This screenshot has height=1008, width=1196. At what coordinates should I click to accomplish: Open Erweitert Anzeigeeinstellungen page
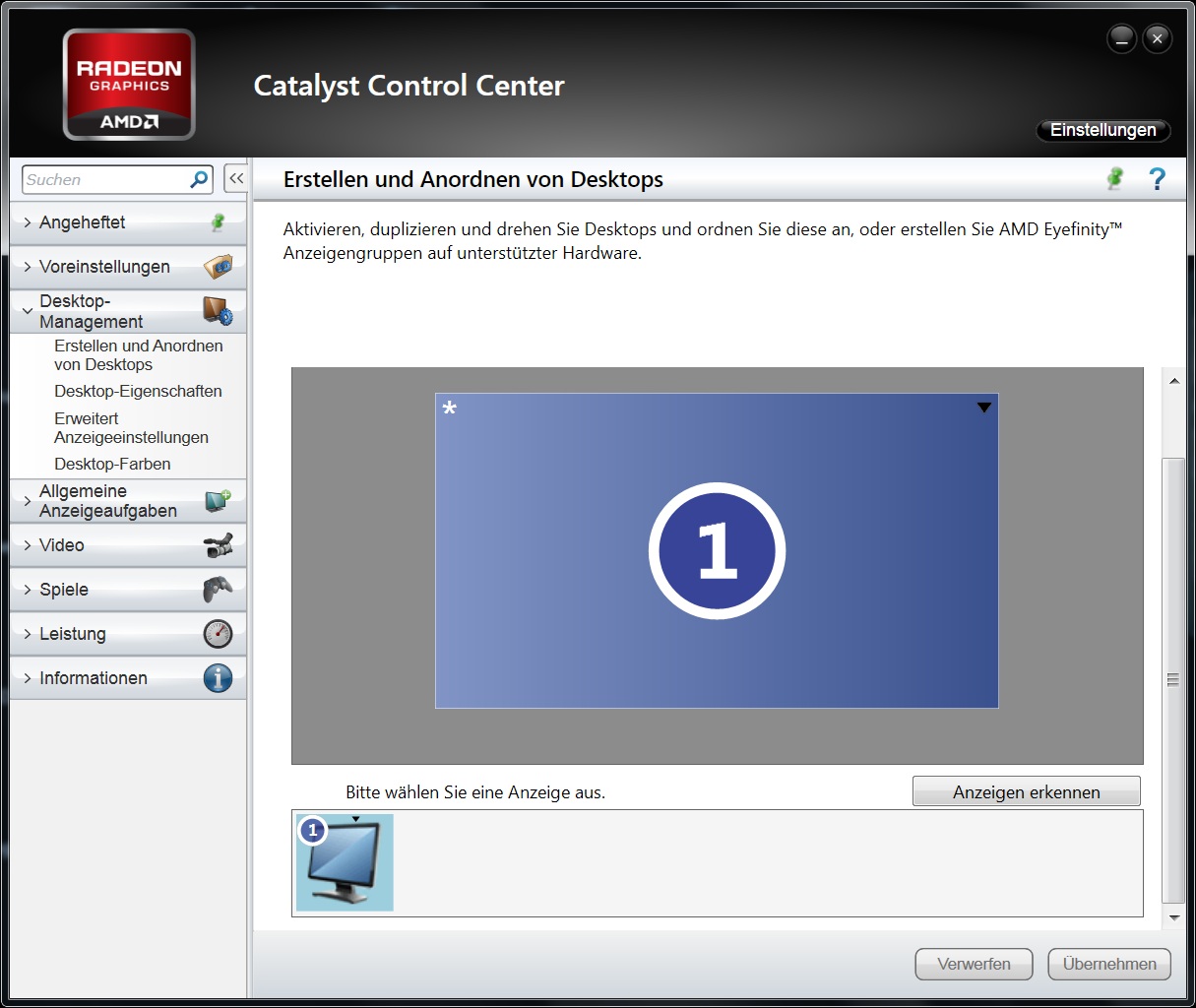pos(131,427)
